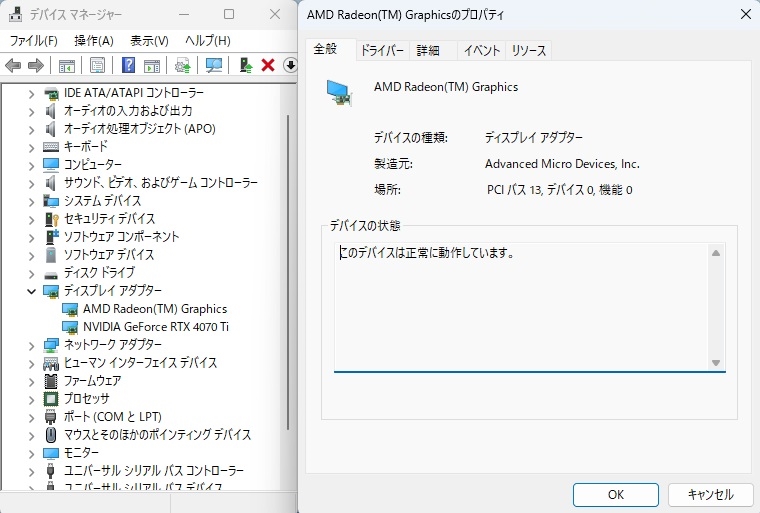
Task: Click scan for hardware changes monitor icon
Action: point(214,65)
